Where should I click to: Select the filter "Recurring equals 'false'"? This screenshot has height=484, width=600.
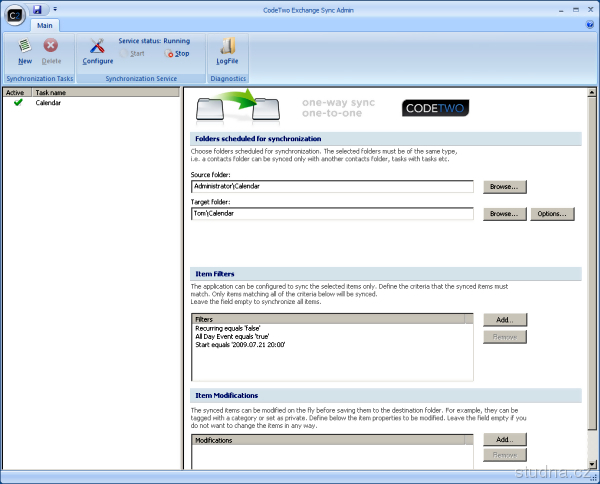[228, 328]
